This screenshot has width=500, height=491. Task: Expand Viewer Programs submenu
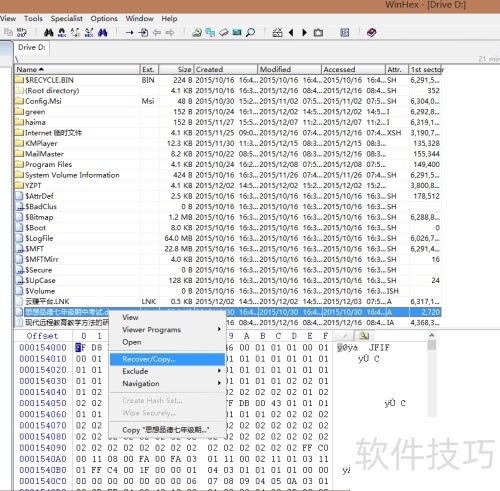167,330
